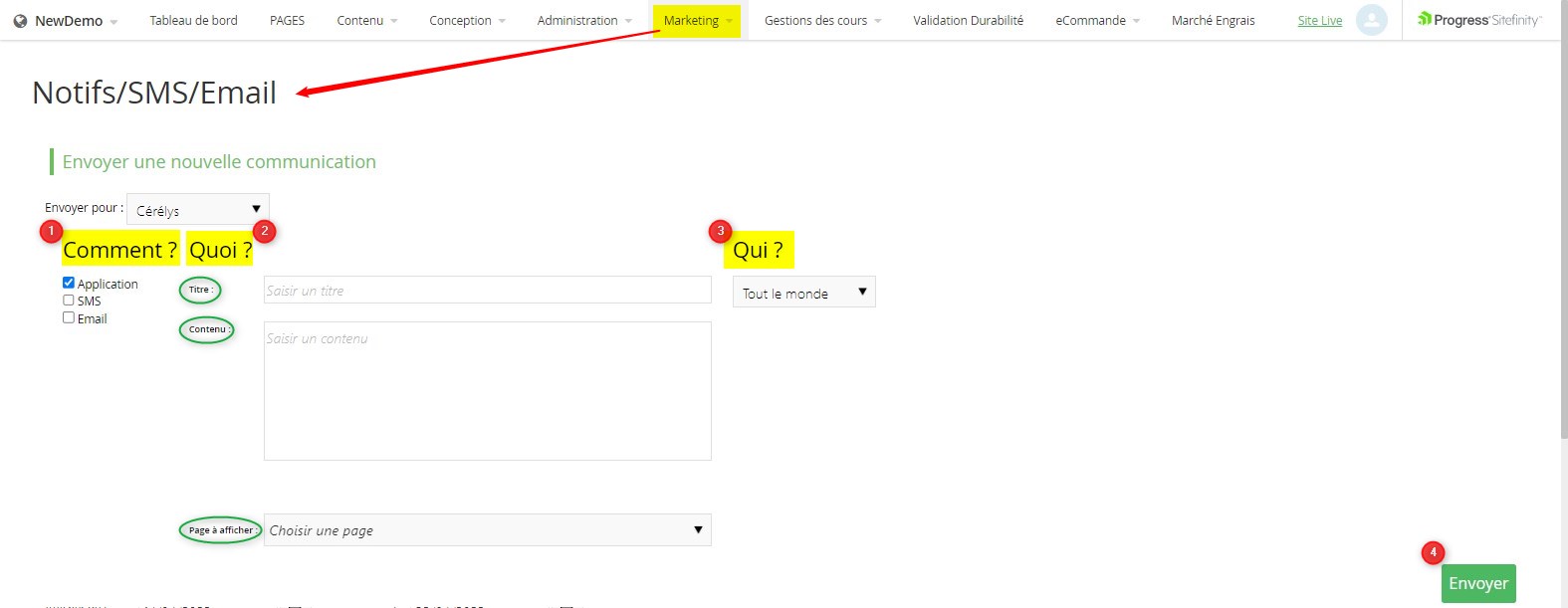Focus the Saisir un contenu text area
Viewport: 1568px width, 608px height.
click(x=487, y=391)
